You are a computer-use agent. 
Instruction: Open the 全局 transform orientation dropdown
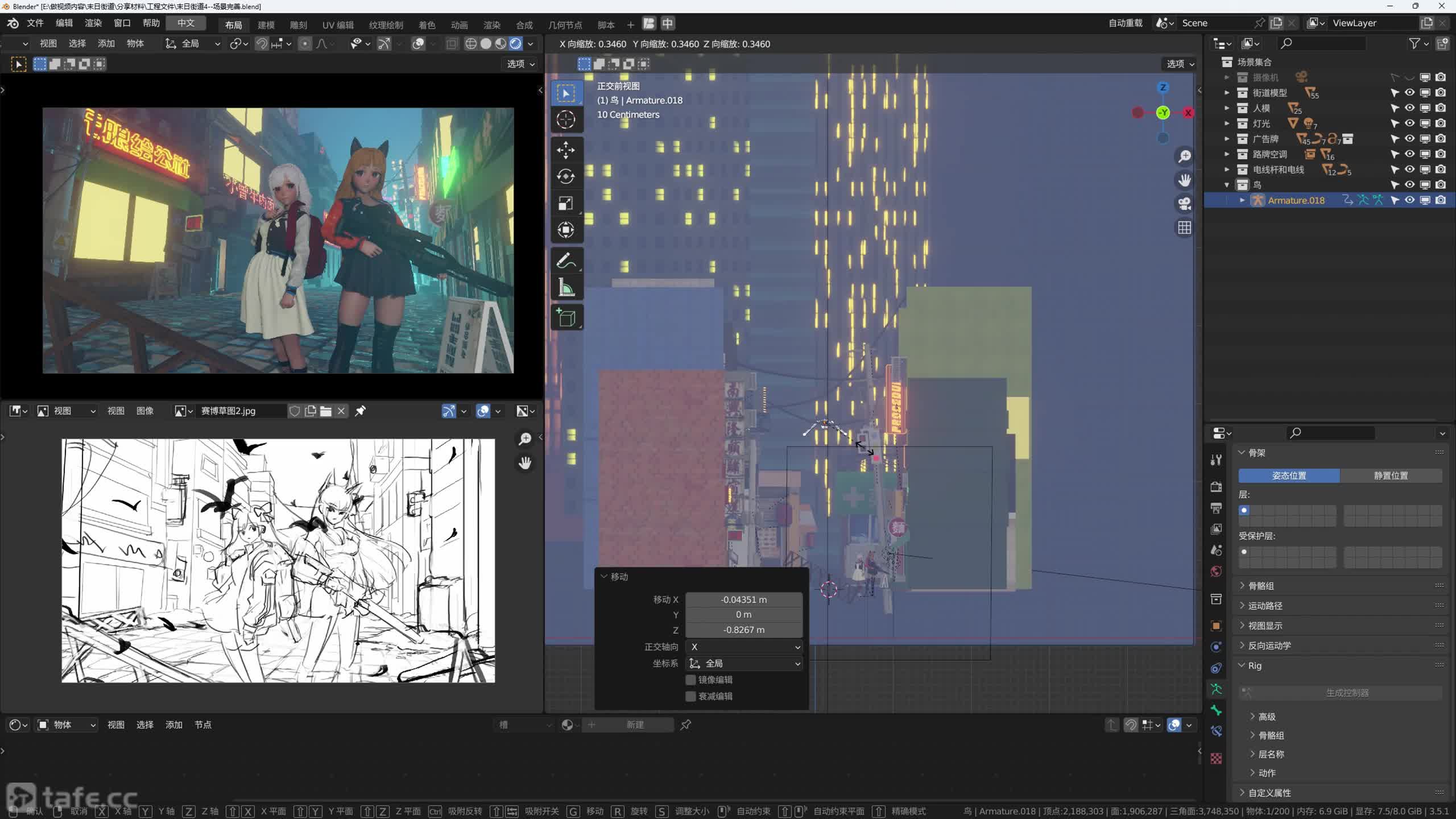point(192,44)
